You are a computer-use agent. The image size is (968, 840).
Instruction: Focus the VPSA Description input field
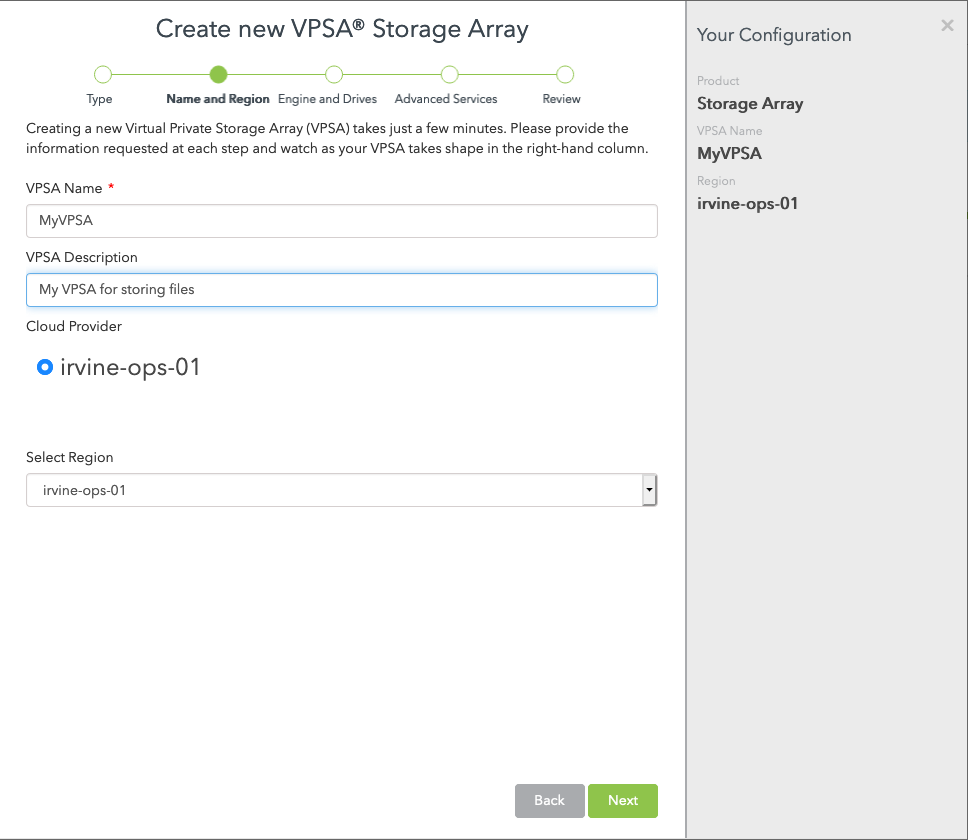tap(341, 290)
